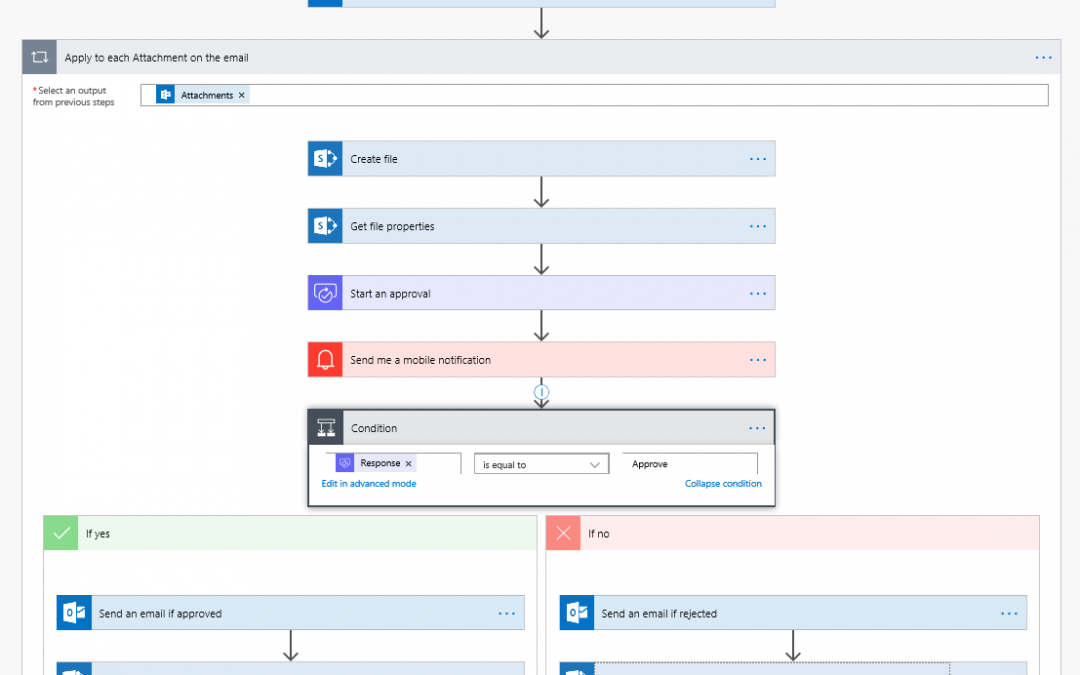The width and height of the screenshot is (1080, 675).
Task: Click the insert step plus circle above Condition
Action: coord(541,392)
